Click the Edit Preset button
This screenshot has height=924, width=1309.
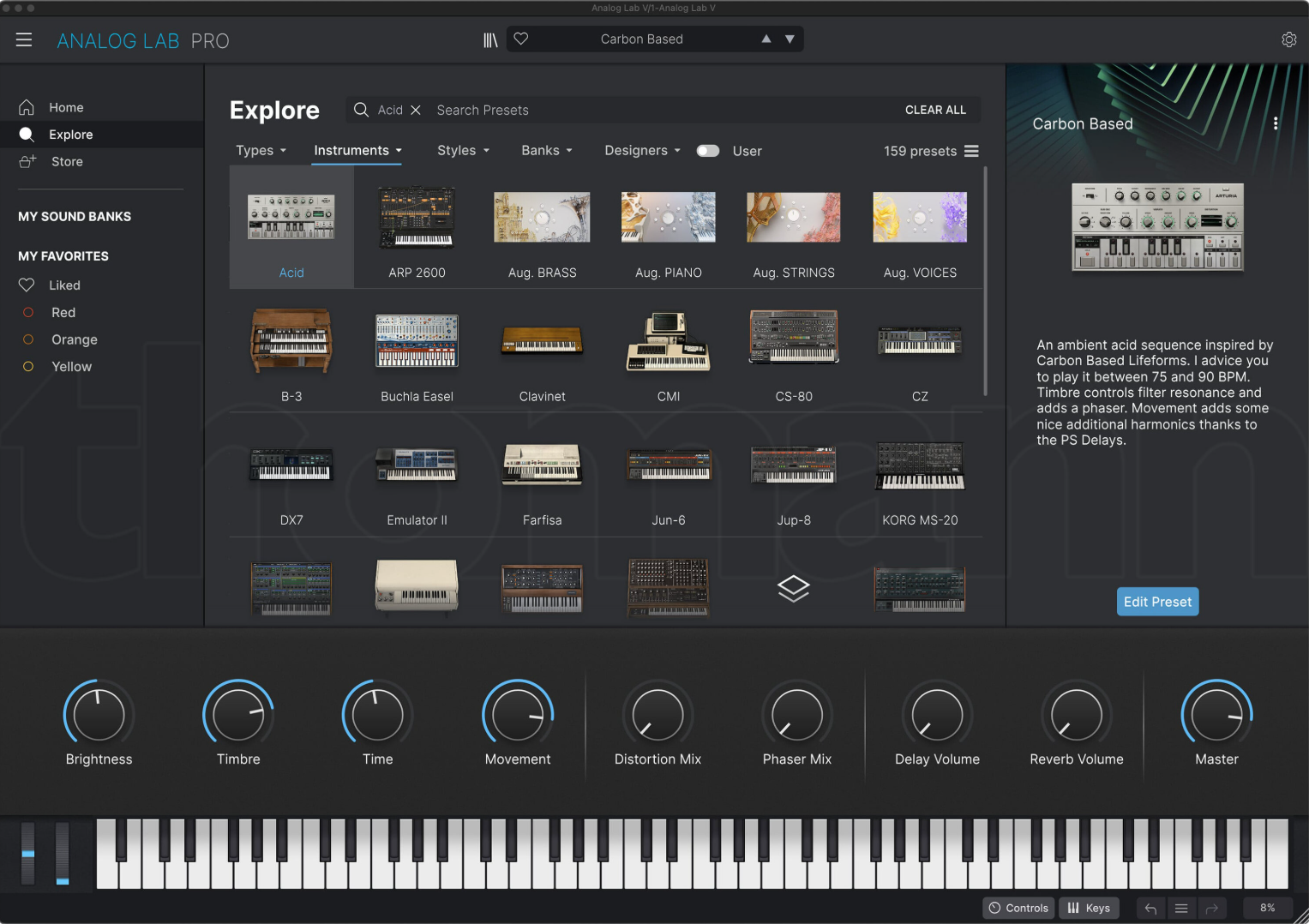(1157, 602)
